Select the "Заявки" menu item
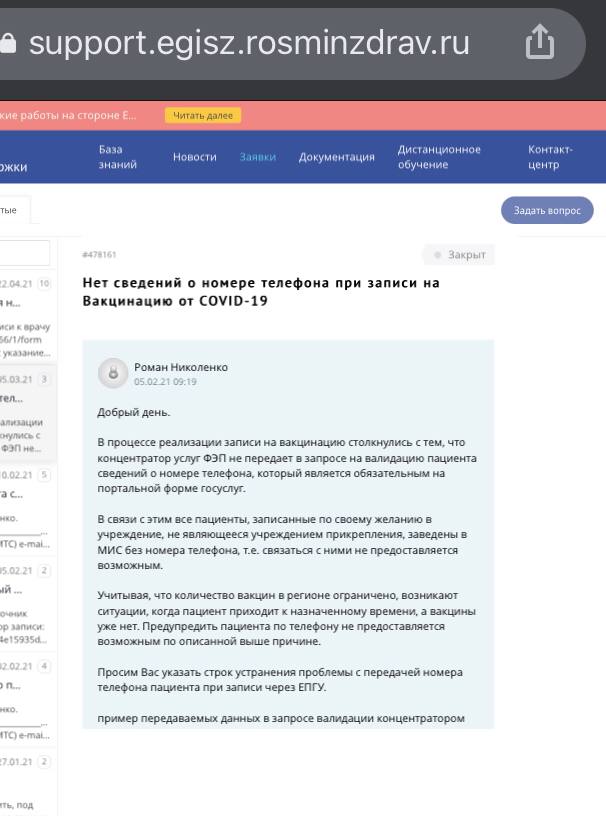Screen dimensions: 606x816 [x=258, y=157]
